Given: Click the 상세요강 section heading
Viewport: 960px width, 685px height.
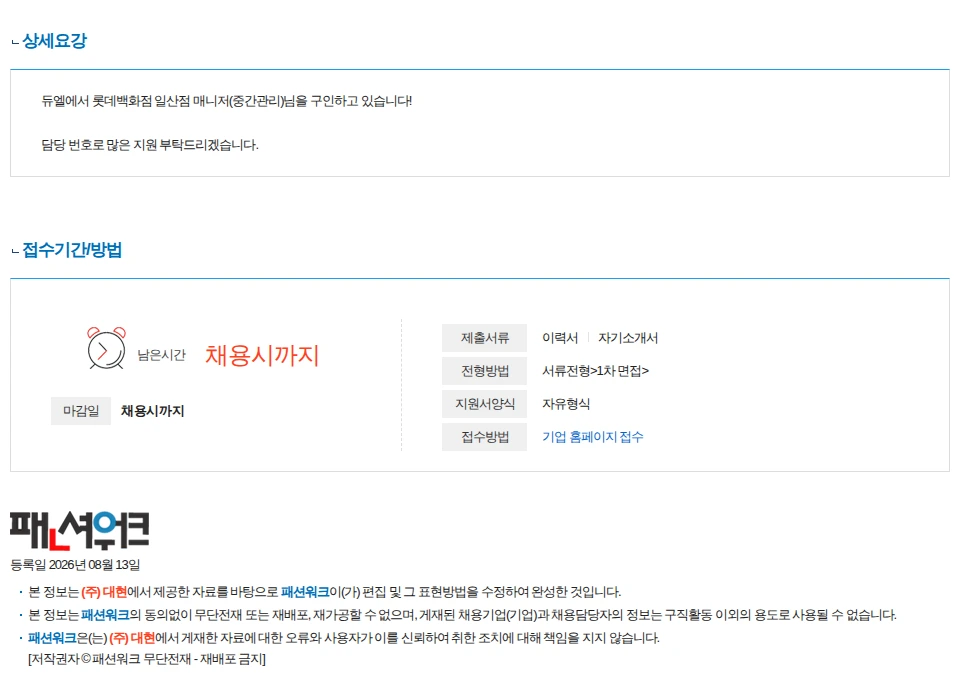Looking at the screenshot, I should click(x=54, y=41).
